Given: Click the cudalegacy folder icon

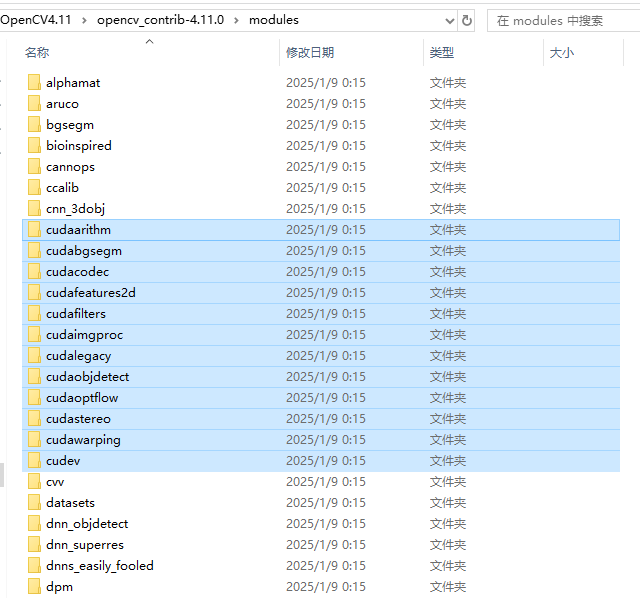Looking at the screenshot, I should (x=34, y=356).
